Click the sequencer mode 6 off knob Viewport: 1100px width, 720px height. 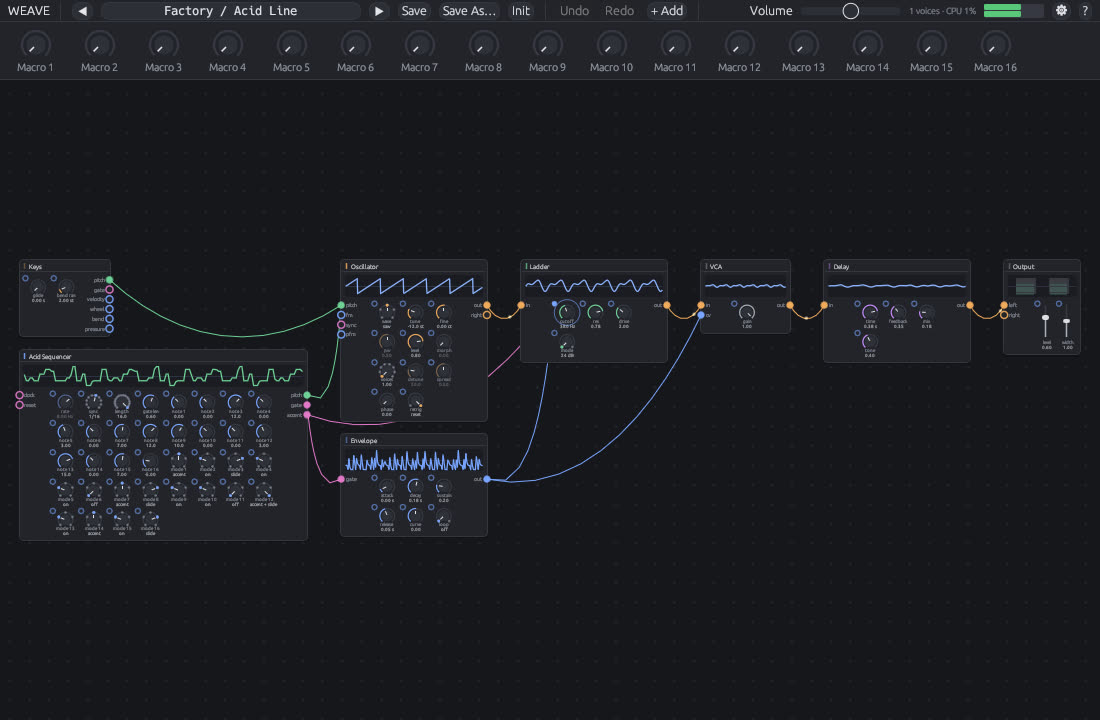point(93,491)
